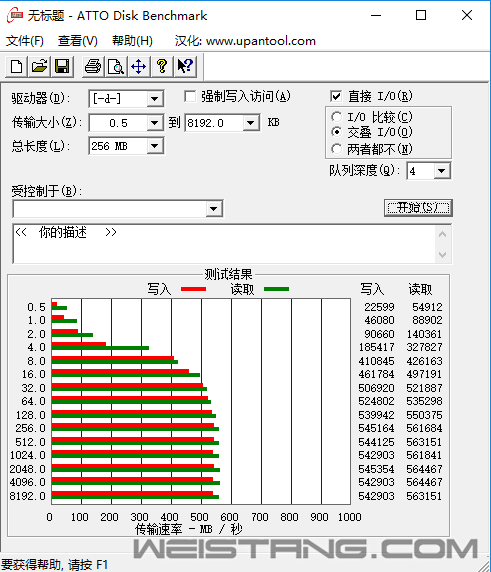Maximize the ATTO Disk Benchmark window

pos(421,16)
